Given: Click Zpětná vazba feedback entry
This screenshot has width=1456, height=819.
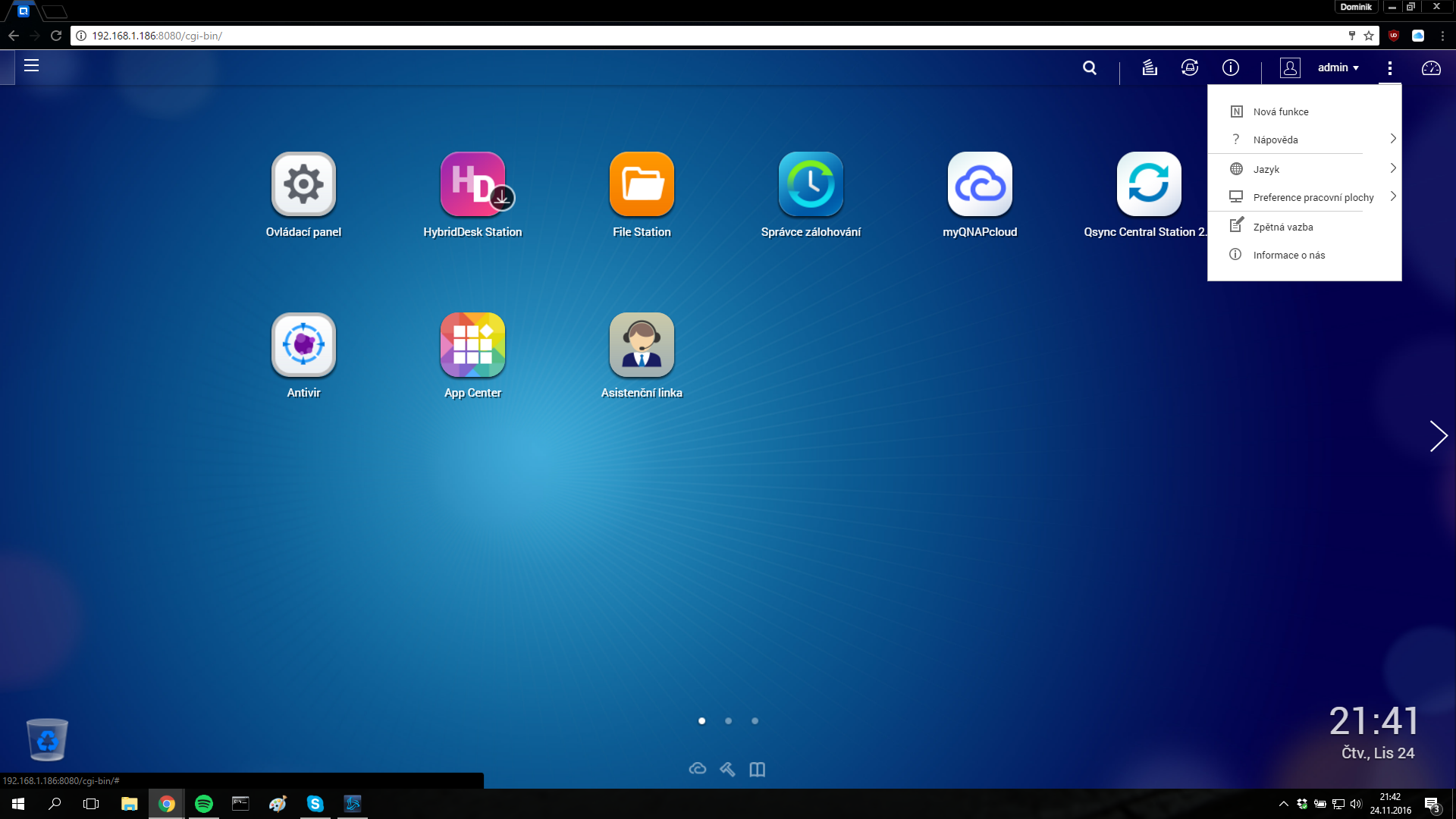Looking at the screenshot, I should click(x=1282, y=227).
